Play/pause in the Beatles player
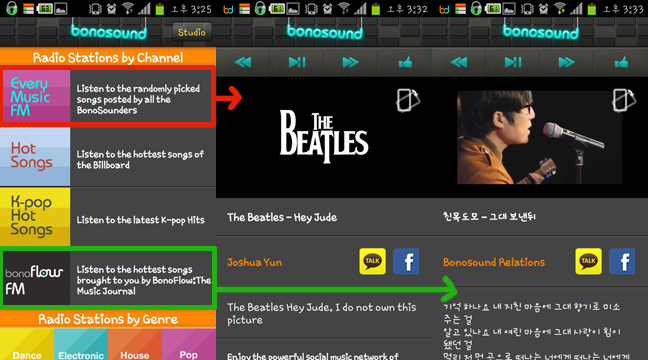This screenshot has height=360, width=648. [297, 62]
